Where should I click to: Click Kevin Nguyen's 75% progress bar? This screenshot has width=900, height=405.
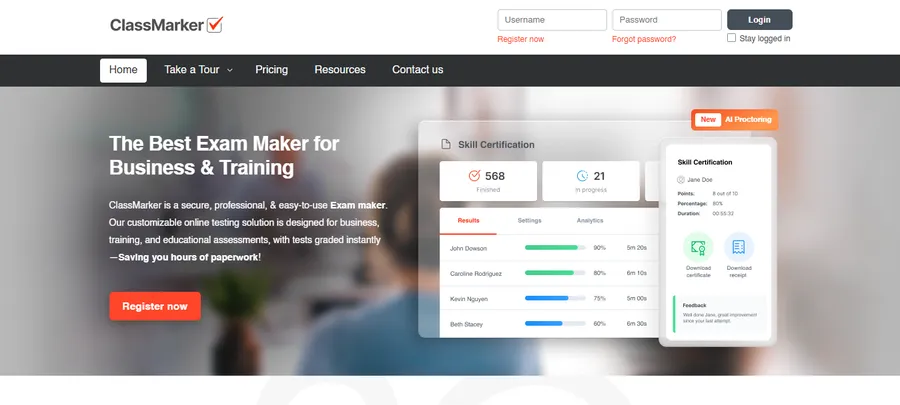(555, 298)
